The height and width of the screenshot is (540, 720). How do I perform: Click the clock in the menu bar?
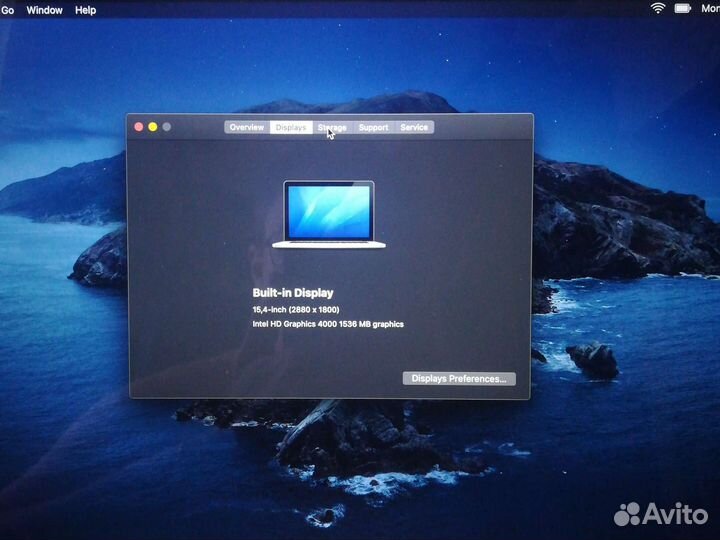pyautogui.click(x=710, y=8)
